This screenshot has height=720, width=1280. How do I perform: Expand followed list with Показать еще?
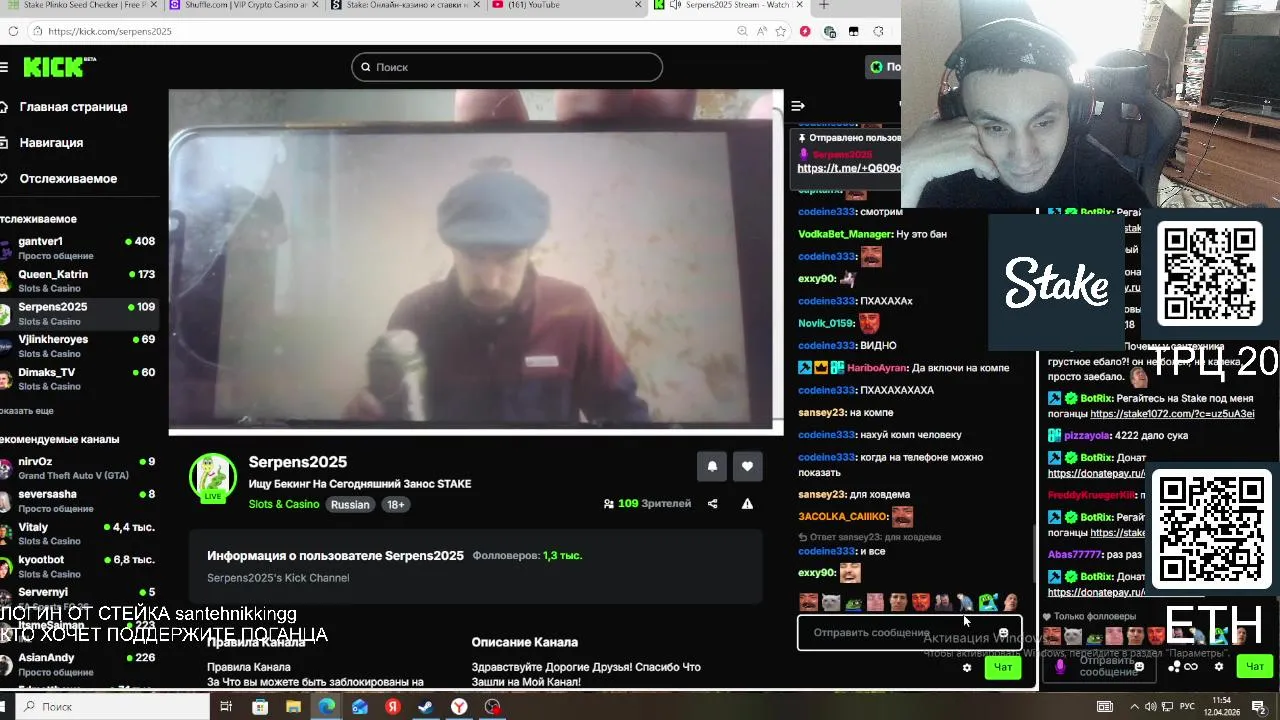[27, 411]
